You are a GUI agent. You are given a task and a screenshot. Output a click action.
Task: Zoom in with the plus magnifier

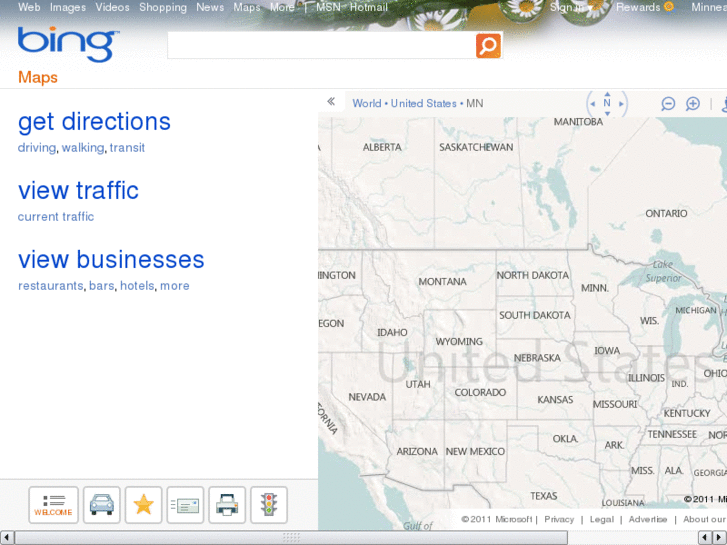point(693,104)
